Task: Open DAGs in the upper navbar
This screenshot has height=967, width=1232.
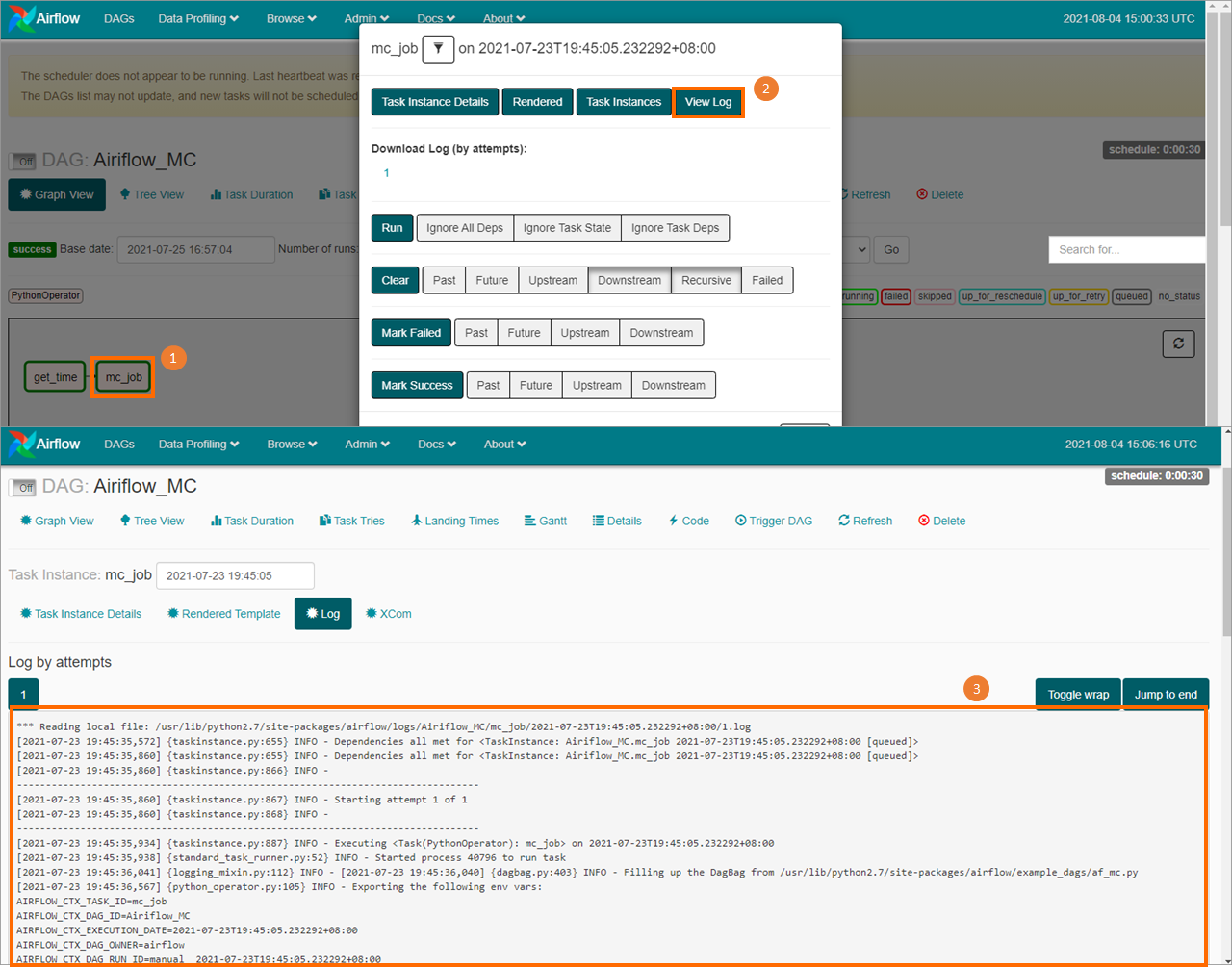Action: 119,19
